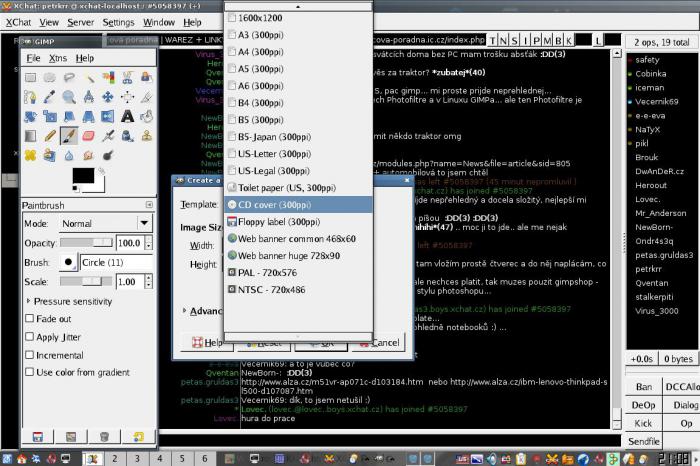The image size is (700, 466).
Task: Select the Blur/Sharpen droplet tool
Action: (x=69, y=155)
